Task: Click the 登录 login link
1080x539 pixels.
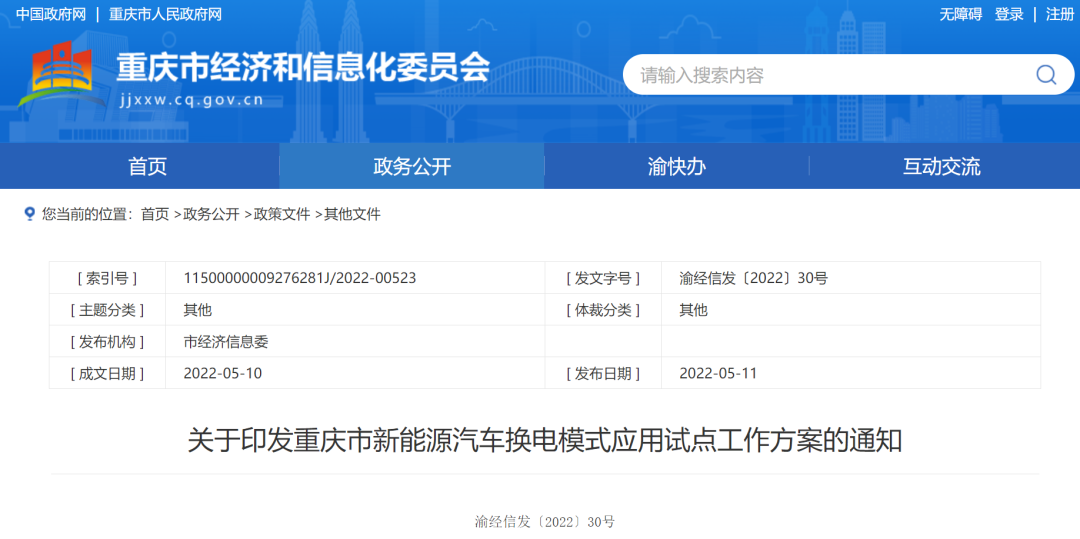Action: pos(1009,14)
